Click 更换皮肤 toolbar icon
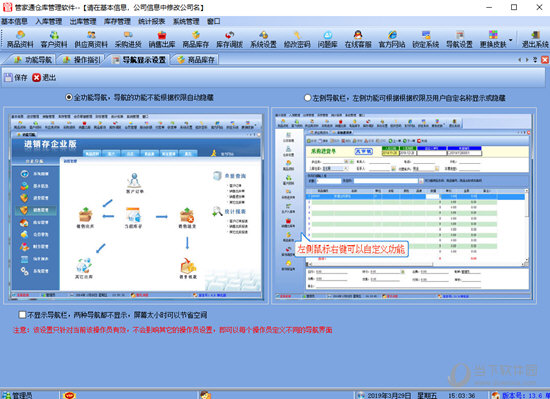Viewport: 550px width, 399px height. pyautogui.click(x=493, y=39)
